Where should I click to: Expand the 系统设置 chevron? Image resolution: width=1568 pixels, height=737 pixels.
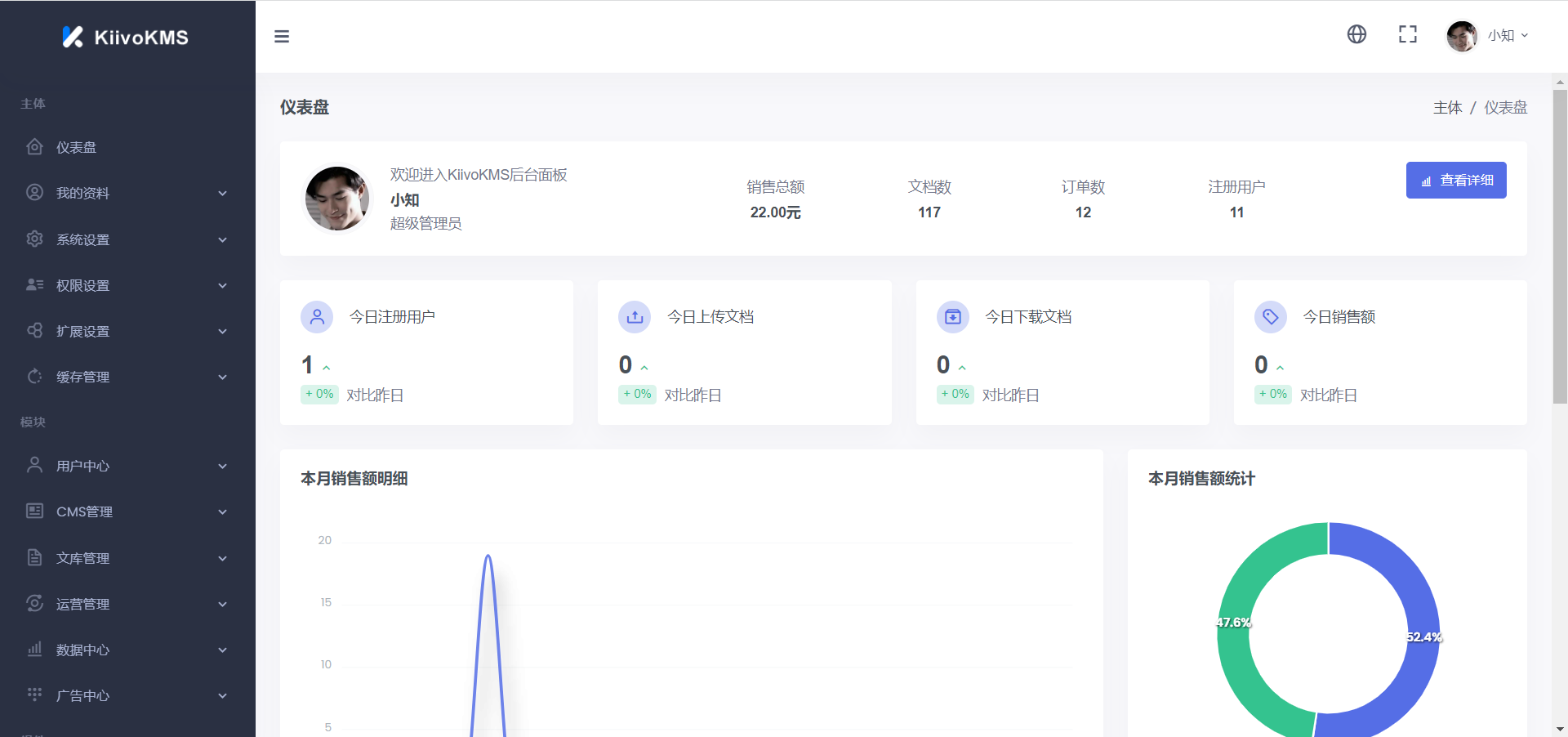[222, 239]
